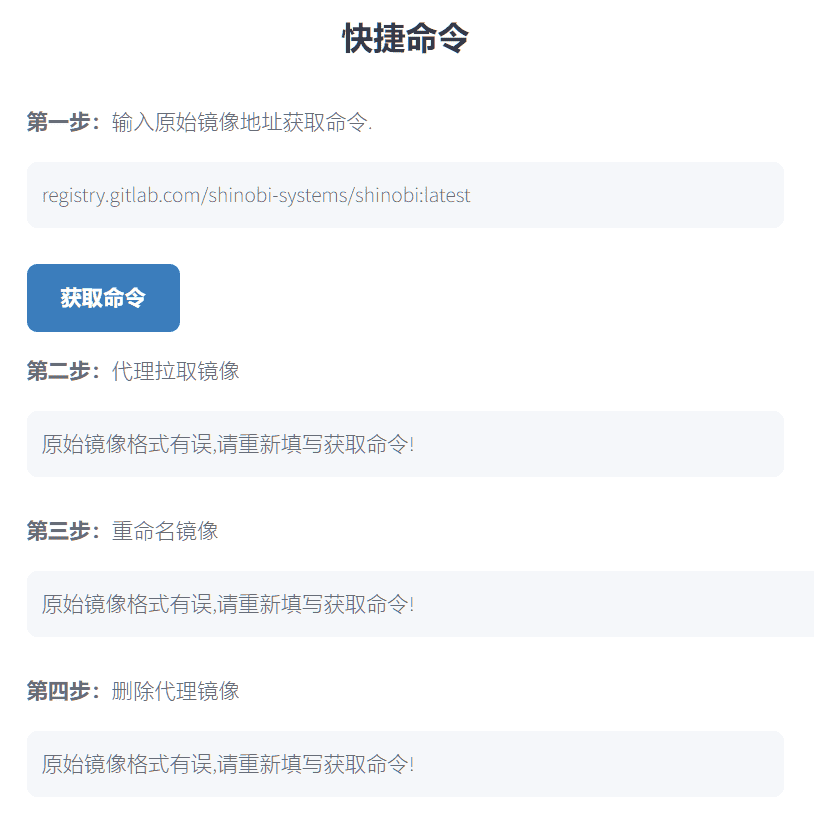Click the 输入原始镜像地址获取命令 instruction text
The image size is (814, 831).
[x=242, y=122]
